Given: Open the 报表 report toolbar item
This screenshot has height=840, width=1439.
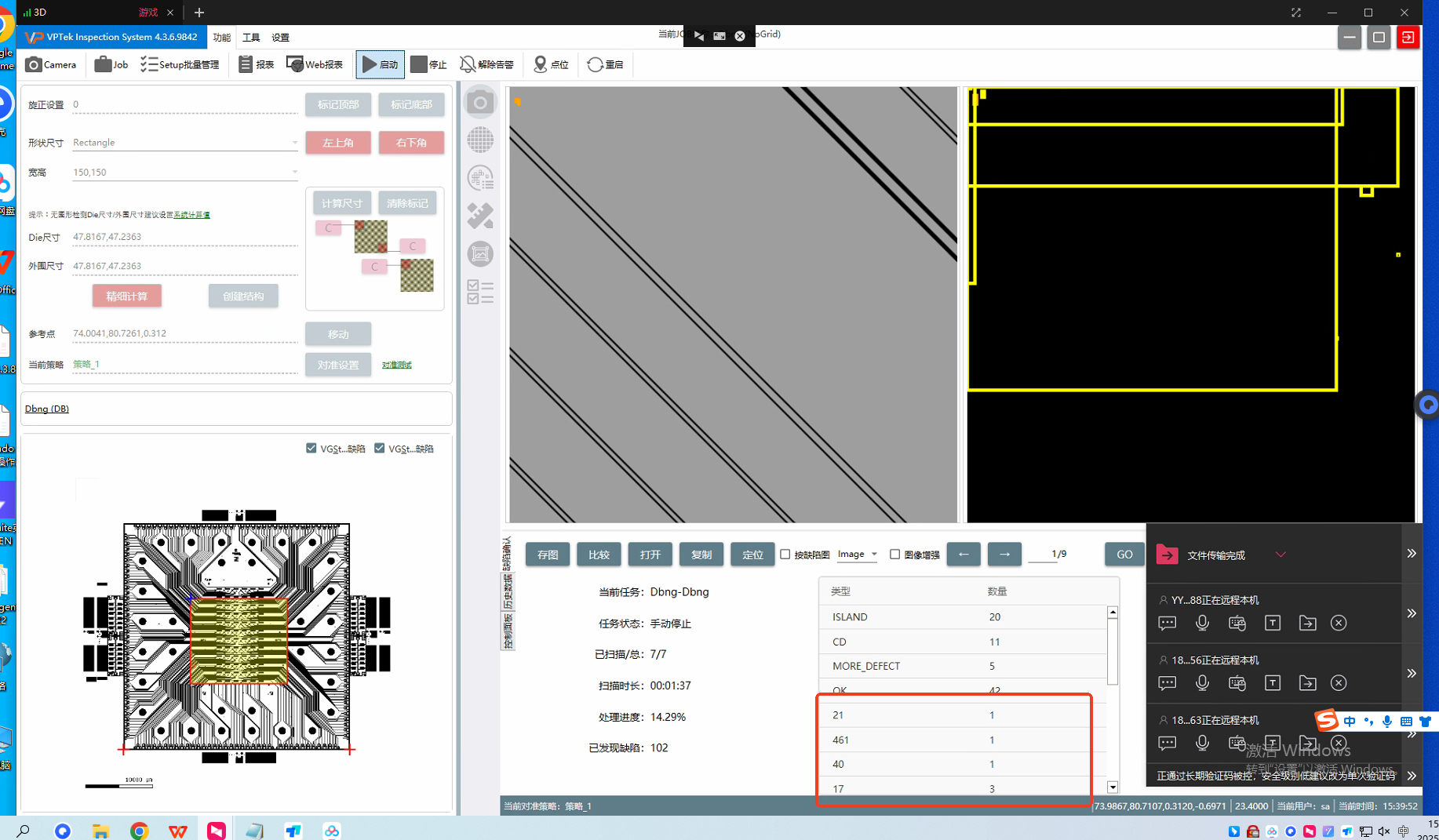Looking at the screenshot, I should (x=256, y=64).
